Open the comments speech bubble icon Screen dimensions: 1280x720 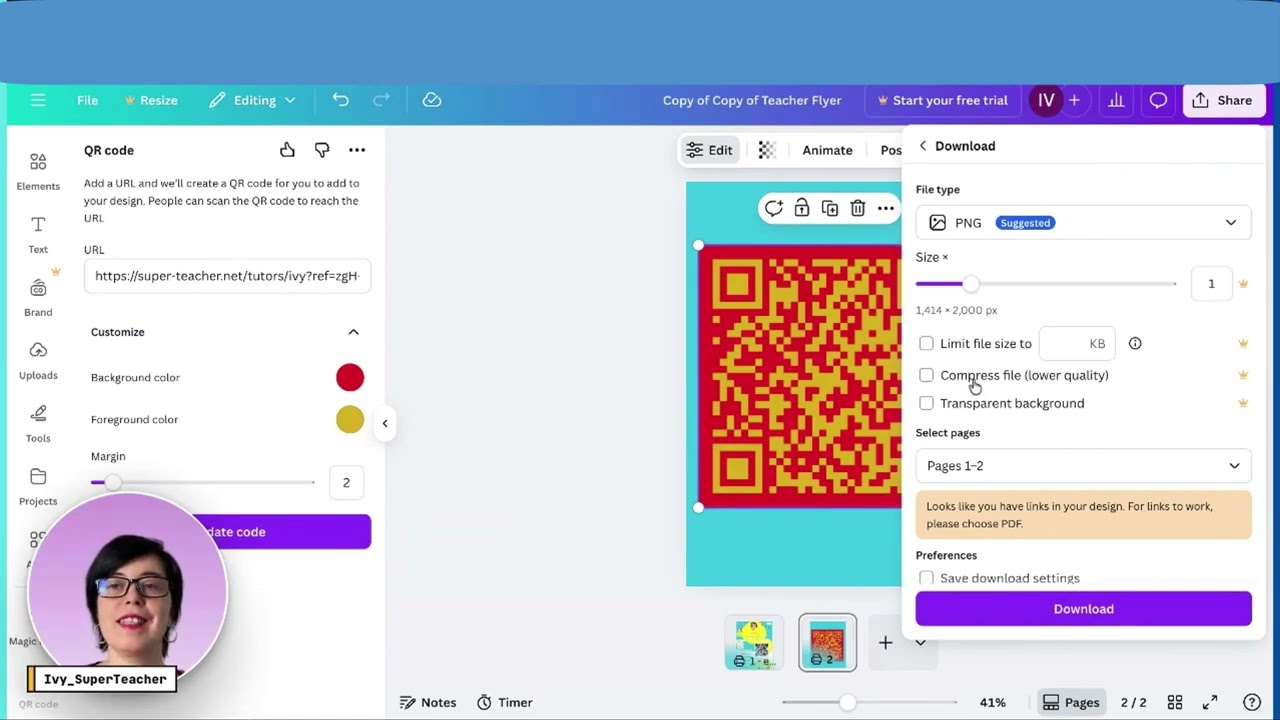(1158, 100)
